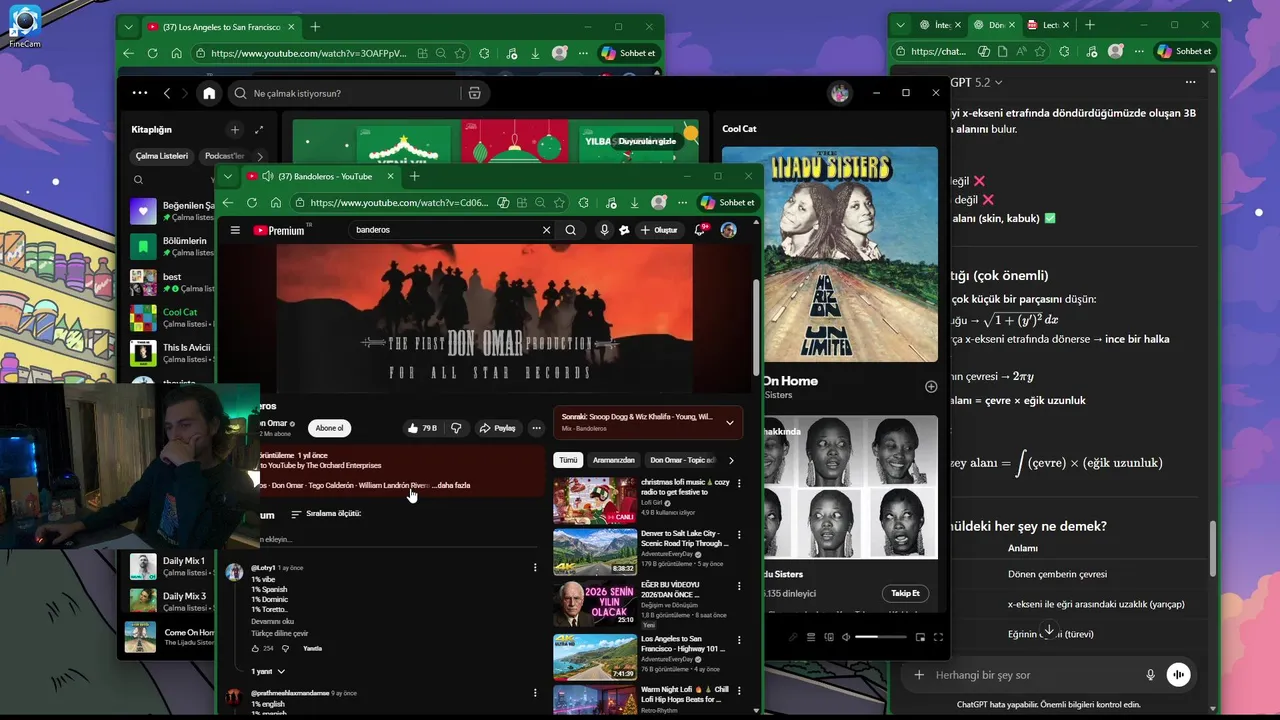Show more Spotify library filter chips
This screenshot has height=720, width=1280.
260,156
